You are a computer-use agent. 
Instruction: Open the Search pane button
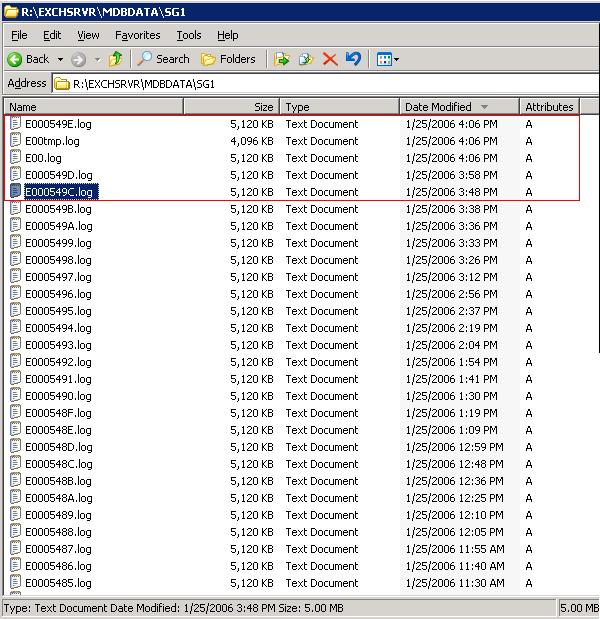point(163,59)
